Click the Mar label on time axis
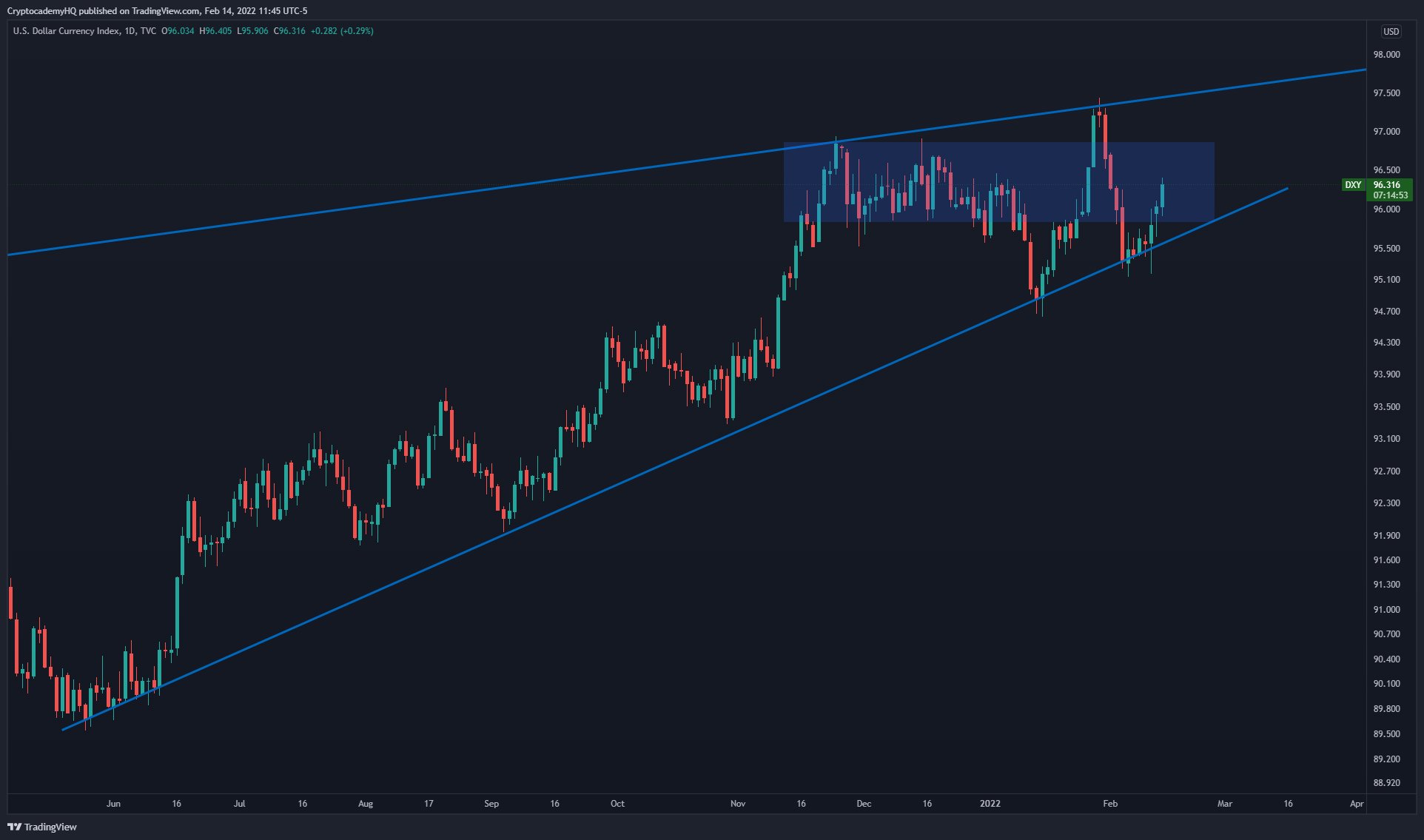Viewport: 1424px width, 840px height. [1225, 804]
